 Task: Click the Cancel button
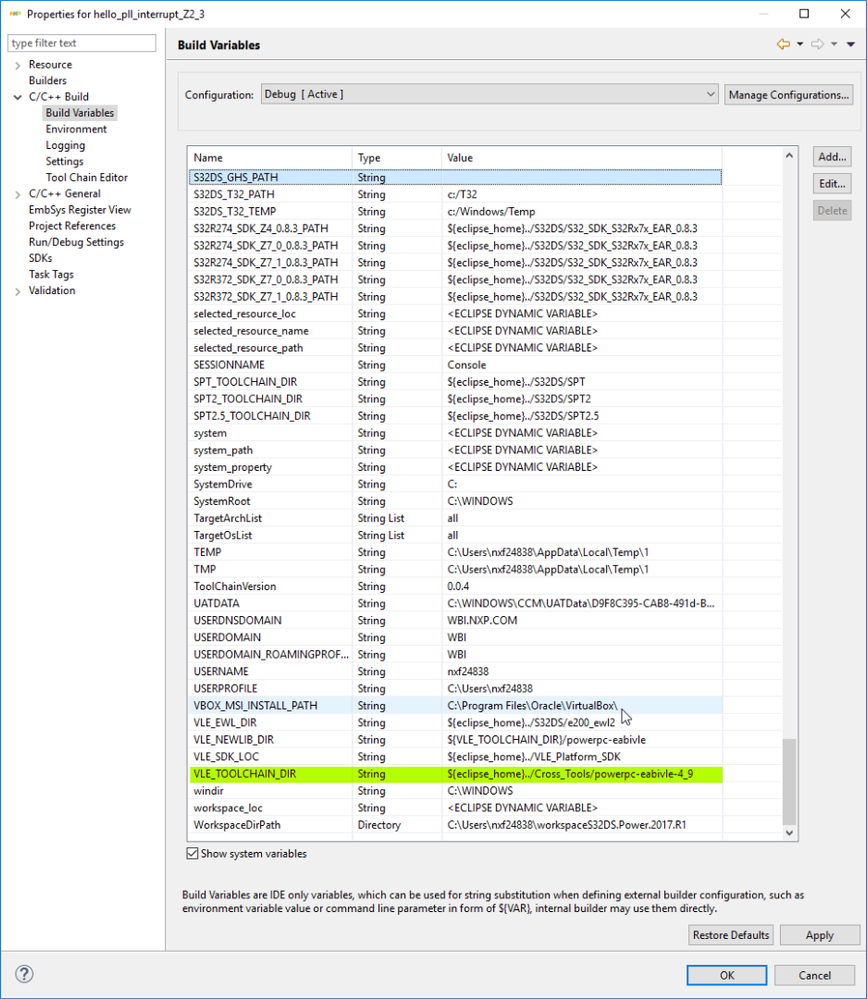(814, 975)
